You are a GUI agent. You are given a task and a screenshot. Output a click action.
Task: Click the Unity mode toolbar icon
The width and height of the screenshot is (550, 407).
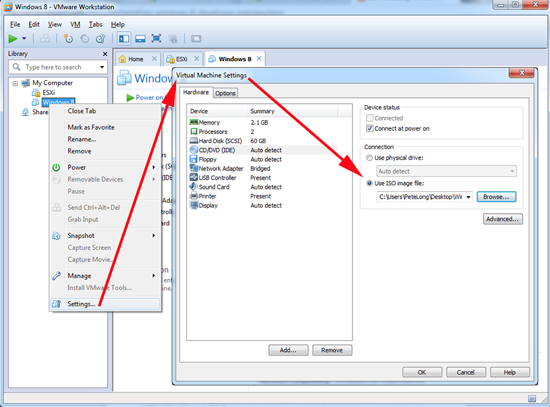[173, 39]
